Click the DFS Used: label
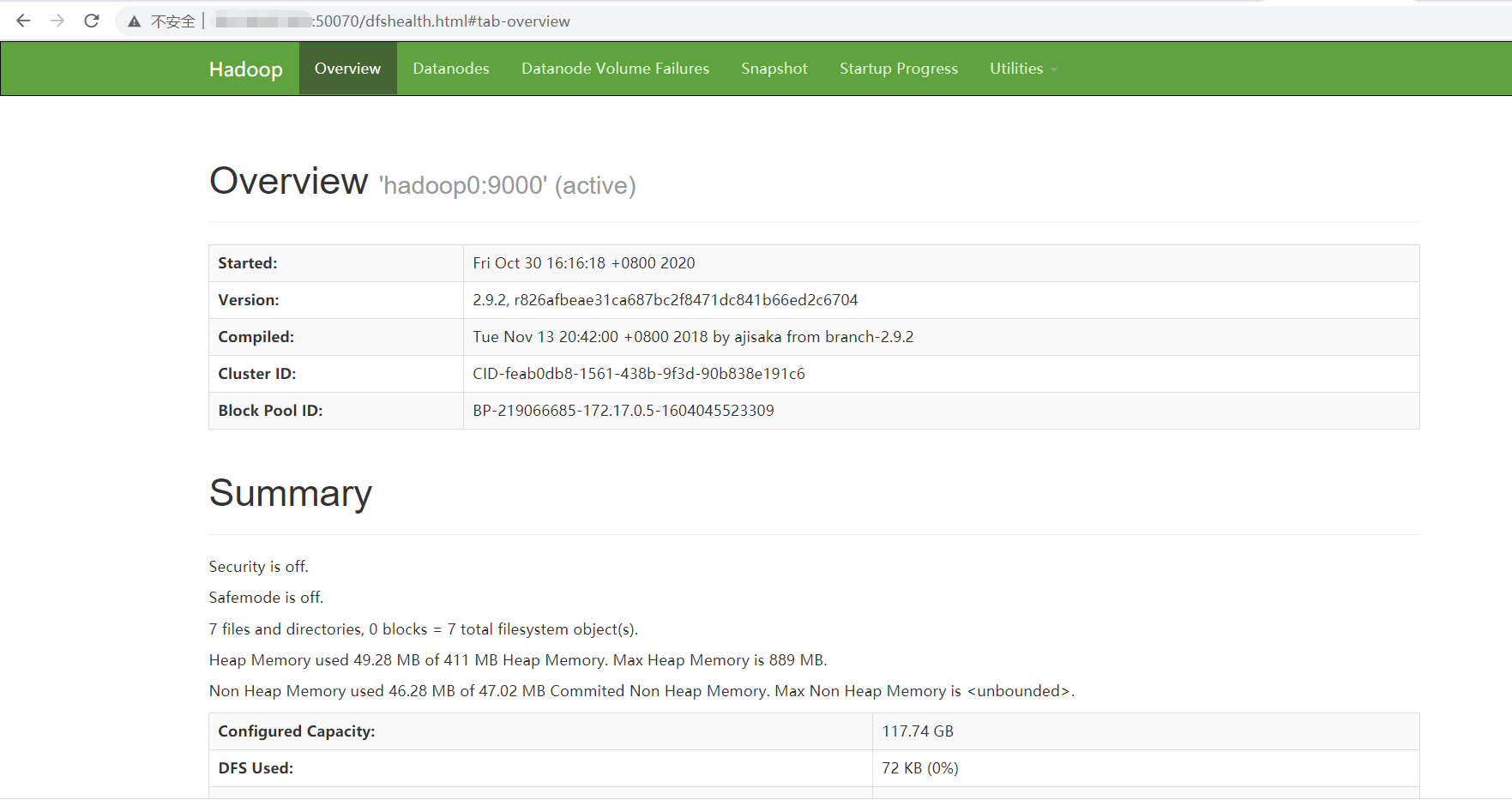This screenshot has width=1512, height=800. click(256, 768)
